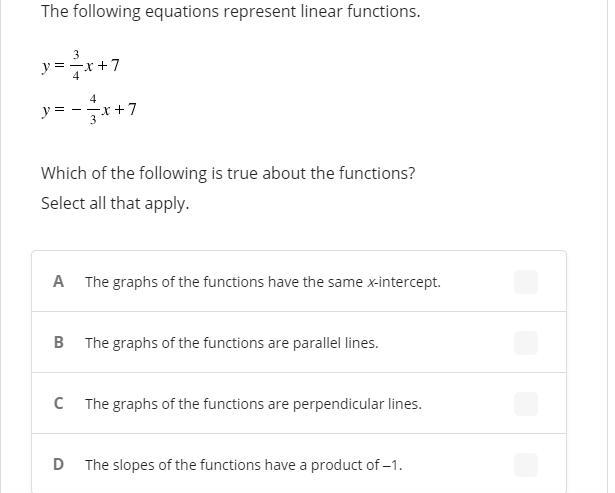The height and width of the screenshot is (493, 615).
Task: Click the letter D label
Action: (58, 464)
